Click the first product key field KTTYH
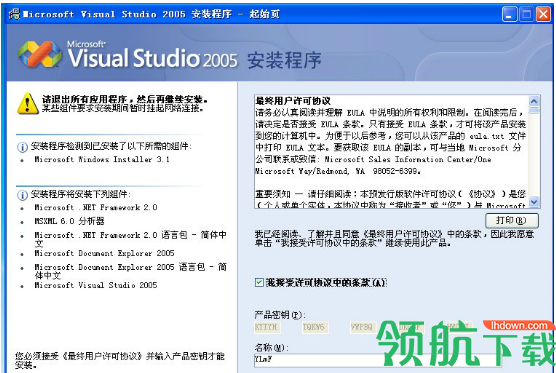556x373 pixels. point(268,327)
